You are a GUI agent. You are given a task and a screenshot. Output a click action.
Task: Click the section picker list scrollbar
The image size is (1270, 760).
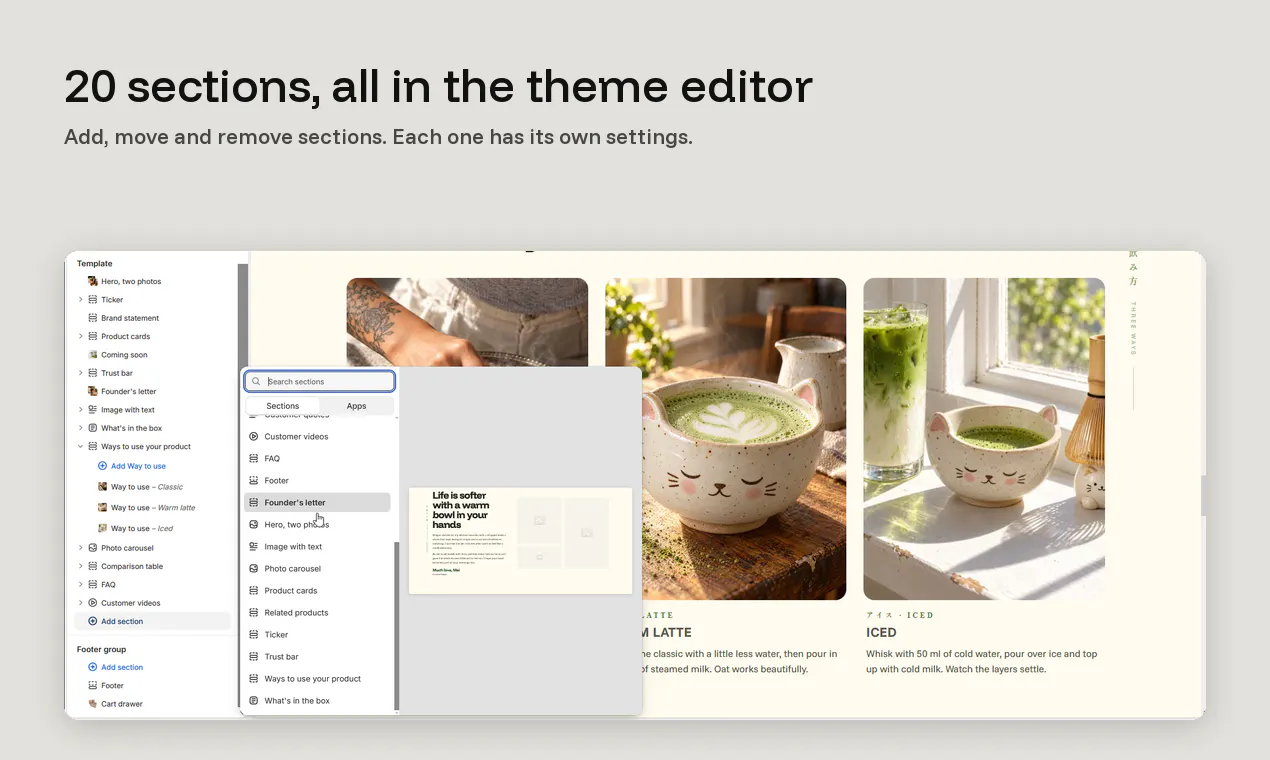pos(396,625)
